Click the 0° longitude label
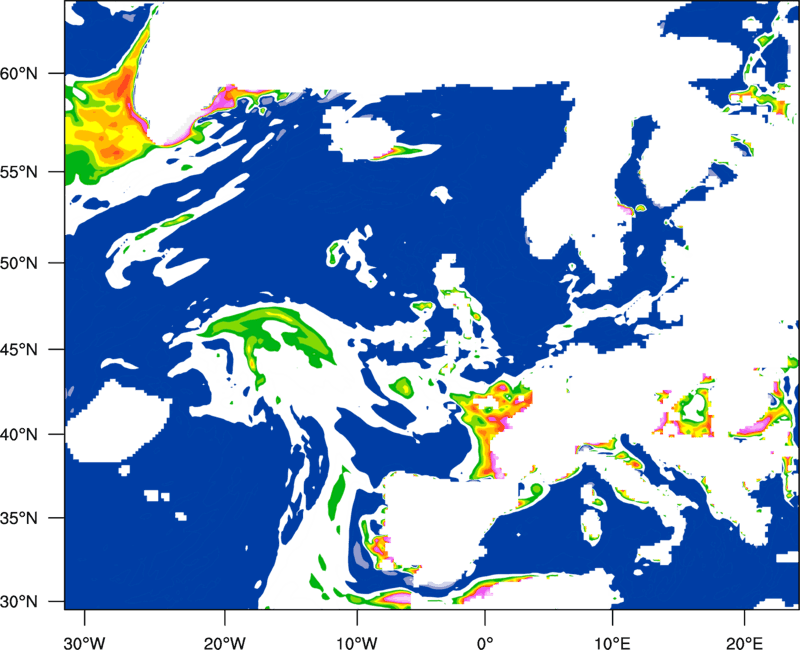The width and height of the screenshot is (800, 650). click(485, 643)
